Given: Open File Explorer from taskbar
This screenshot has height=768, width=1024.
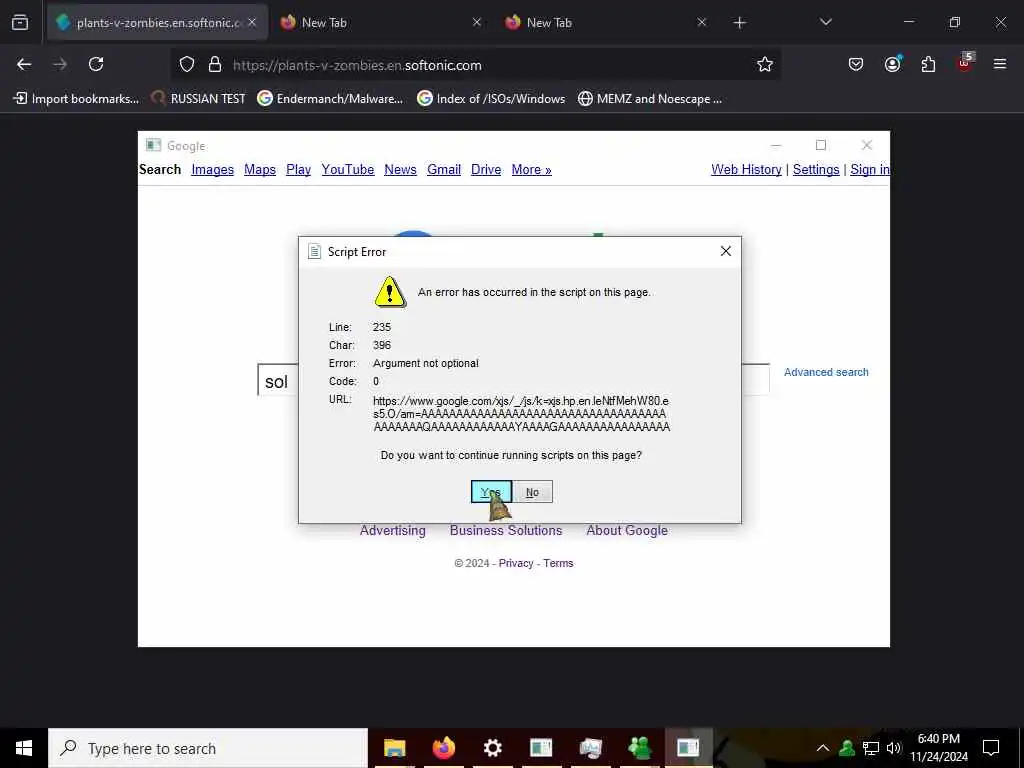Looking at the screenshot, I should [394, 748].
